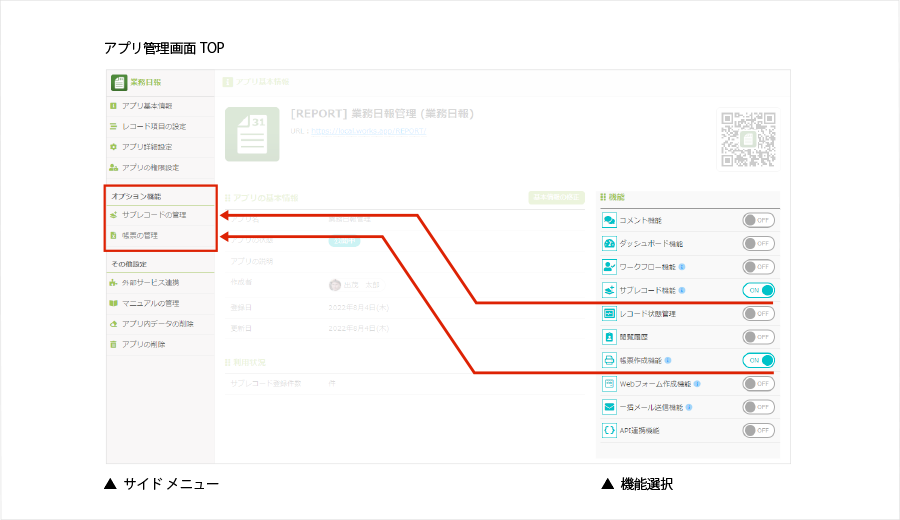
Task: Click the ダッシュボード機能 gauge icon
Action: [x=609, y=243]
